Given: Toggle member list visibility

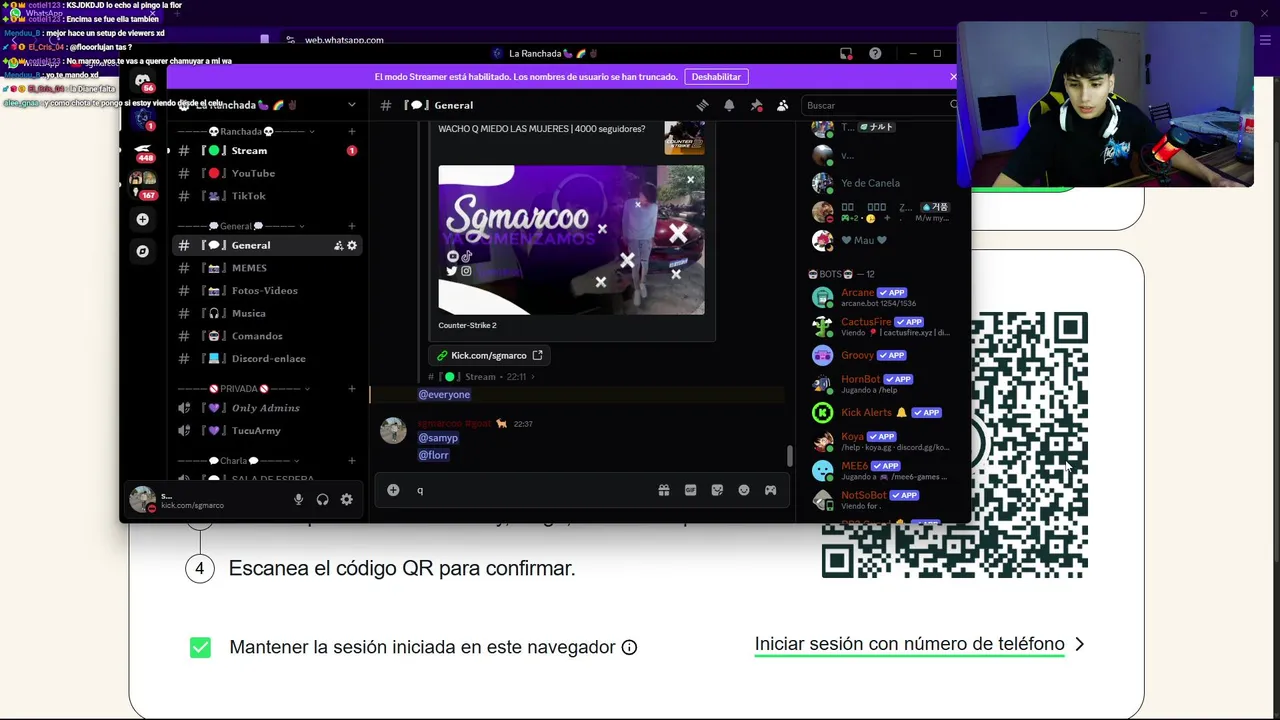Looking at the screenshot, I should point(782,105).
